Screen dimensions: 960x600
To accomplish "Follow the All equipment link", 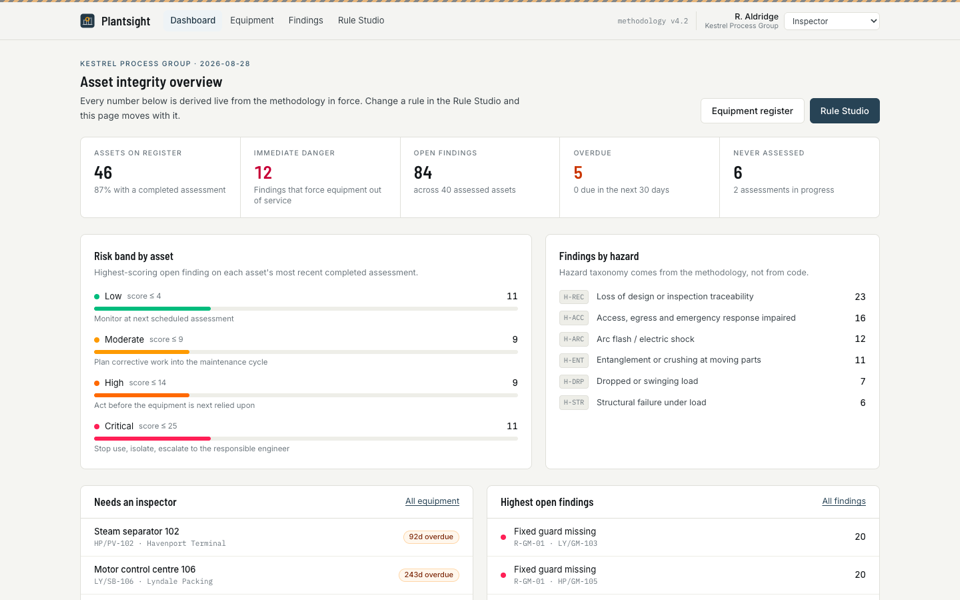I will click(x=432, y=501).
